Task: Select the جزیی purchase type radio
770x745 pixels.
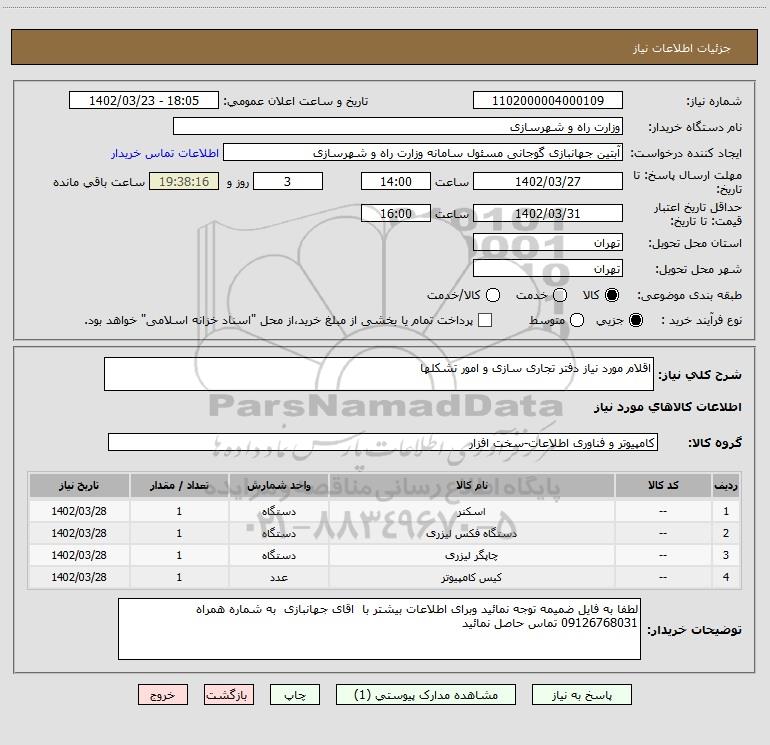Action: (636, 320)
